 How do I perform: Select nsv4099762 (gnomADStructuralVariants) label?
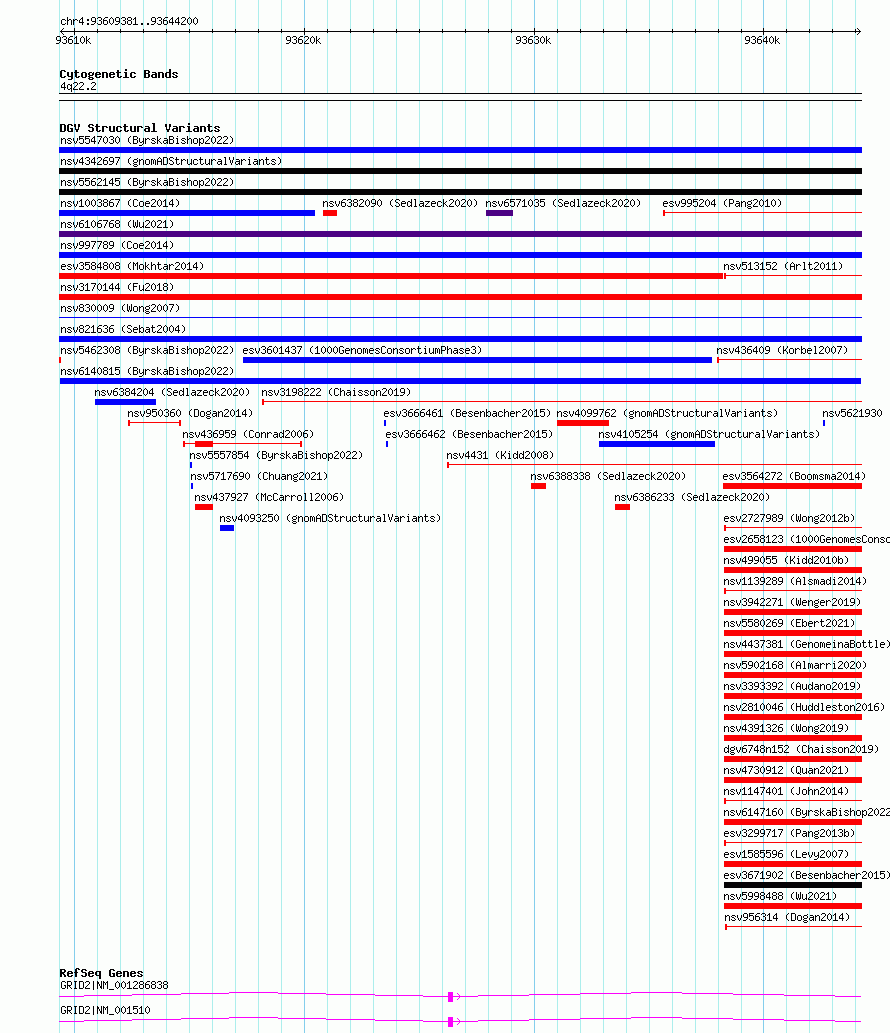667,414
